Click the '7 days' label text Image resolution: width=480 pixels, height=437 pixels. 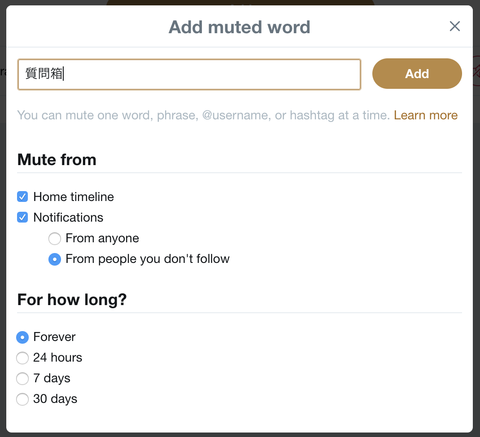coord(52,378)
